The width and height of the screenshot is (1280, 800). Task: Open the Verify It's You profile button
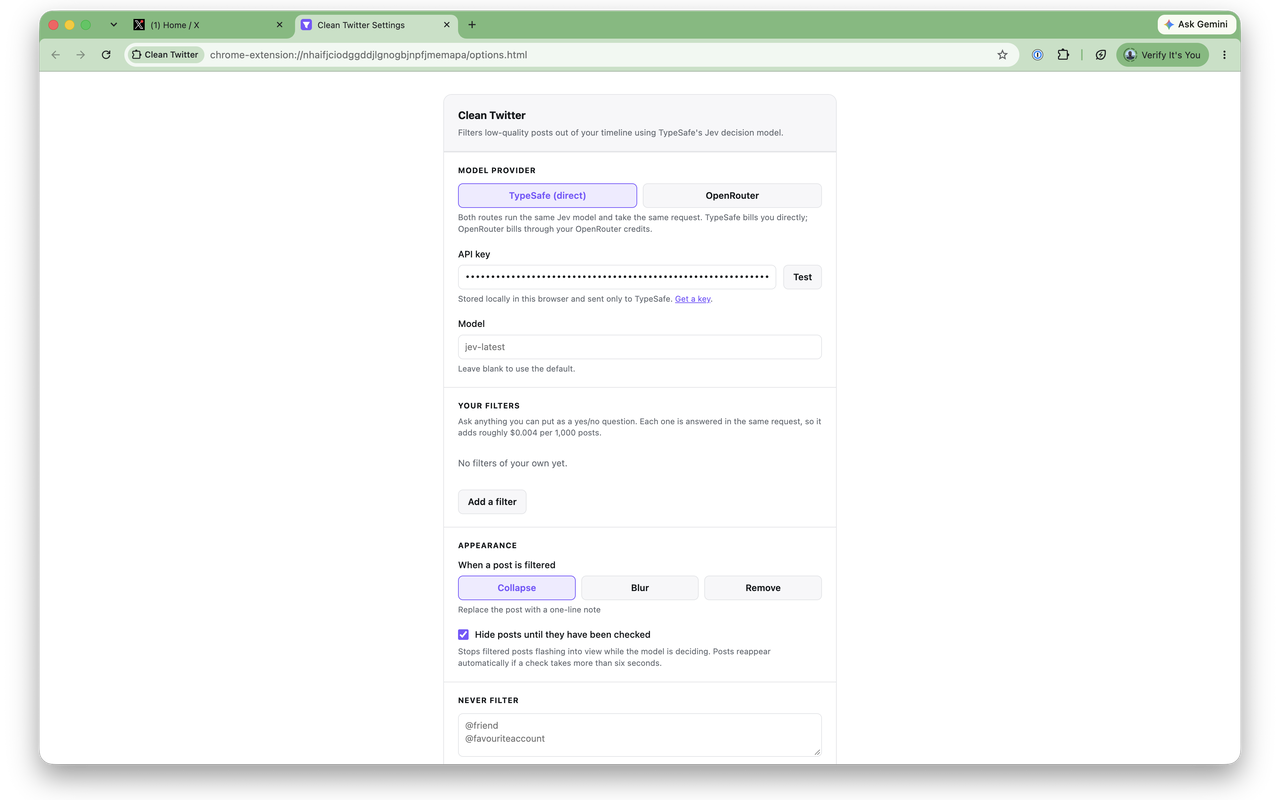1162,55
